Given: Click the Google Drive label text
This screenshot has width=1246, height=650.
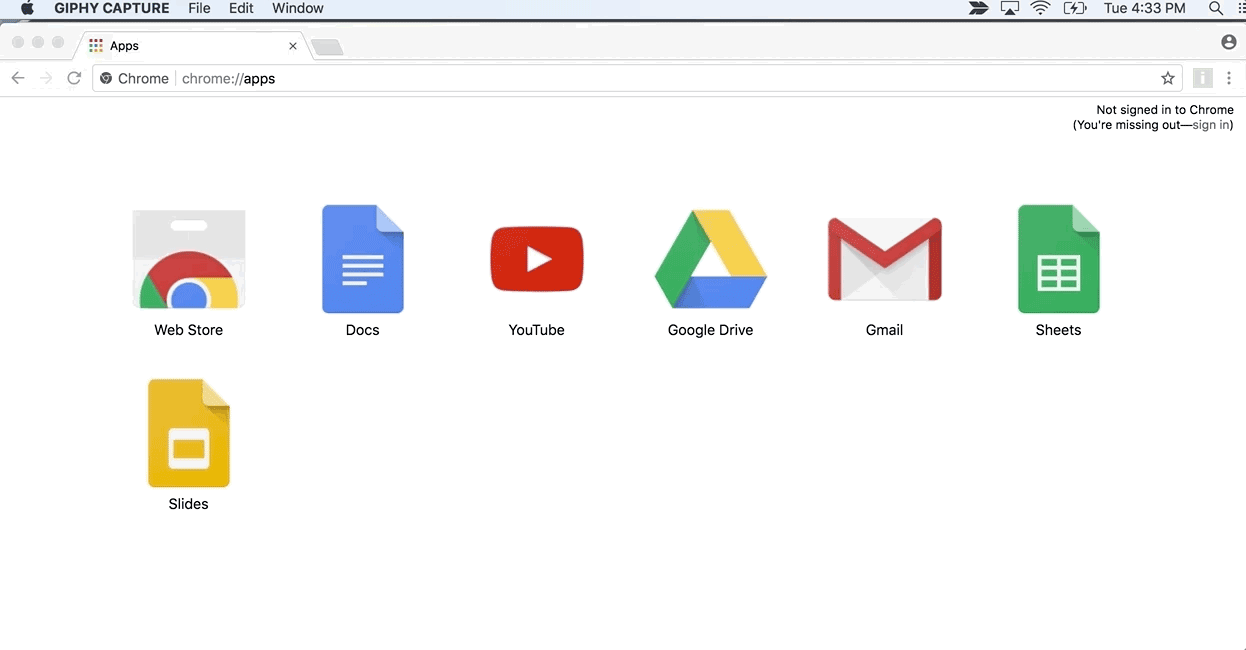Looking at the screenshot, I should pyautogui.click(x=711, y=330).
